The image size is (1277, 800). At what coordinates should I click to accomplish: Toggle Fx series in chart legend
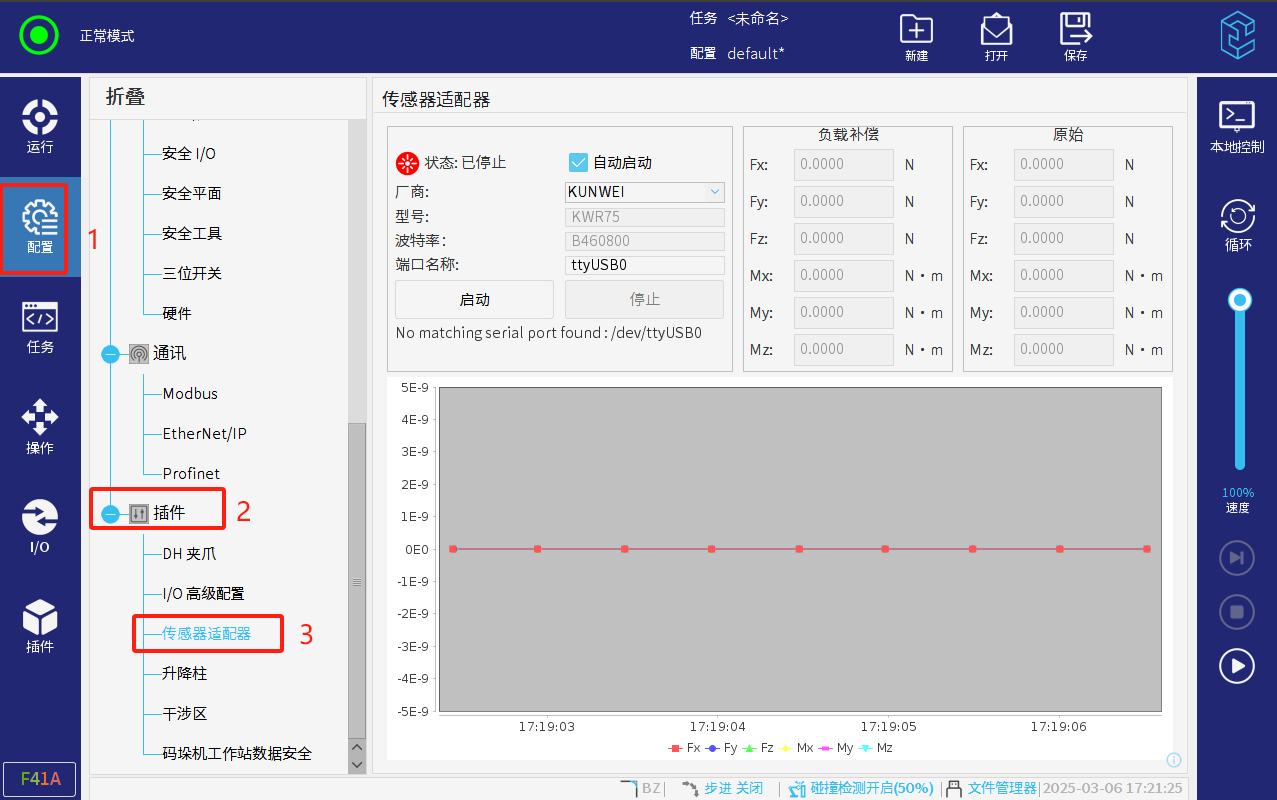[x=684, y=748]
